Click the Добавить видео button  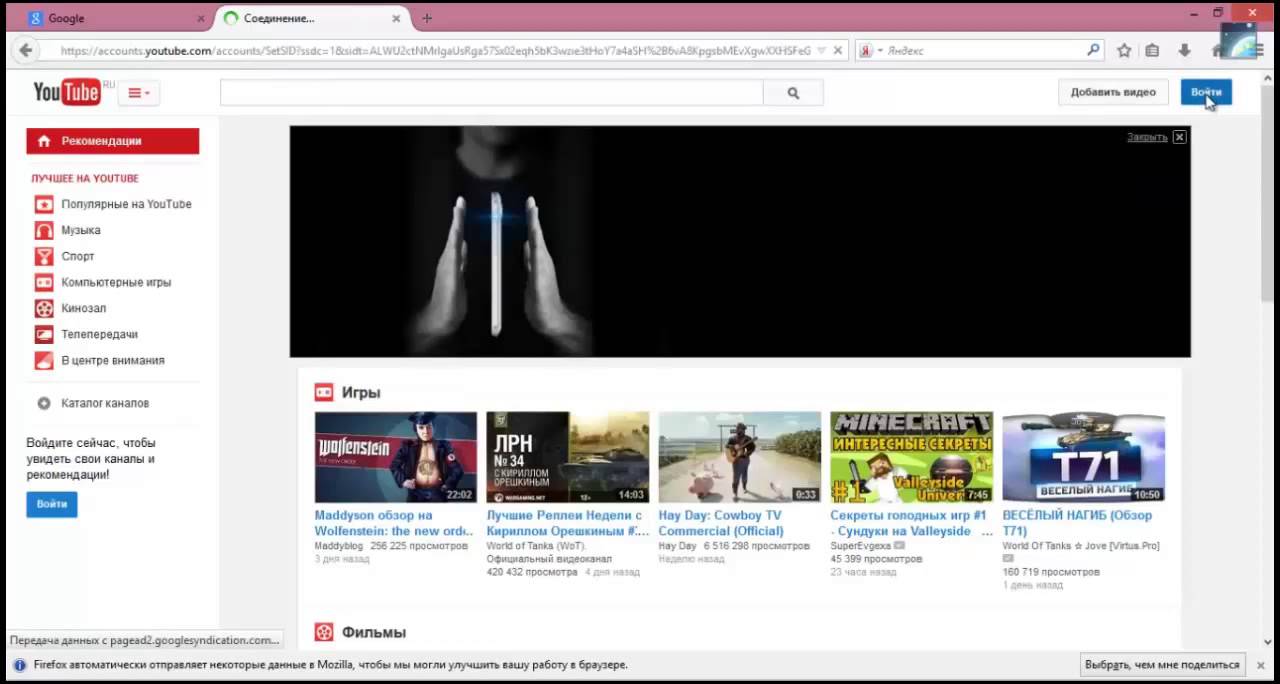click(1113, 92)
